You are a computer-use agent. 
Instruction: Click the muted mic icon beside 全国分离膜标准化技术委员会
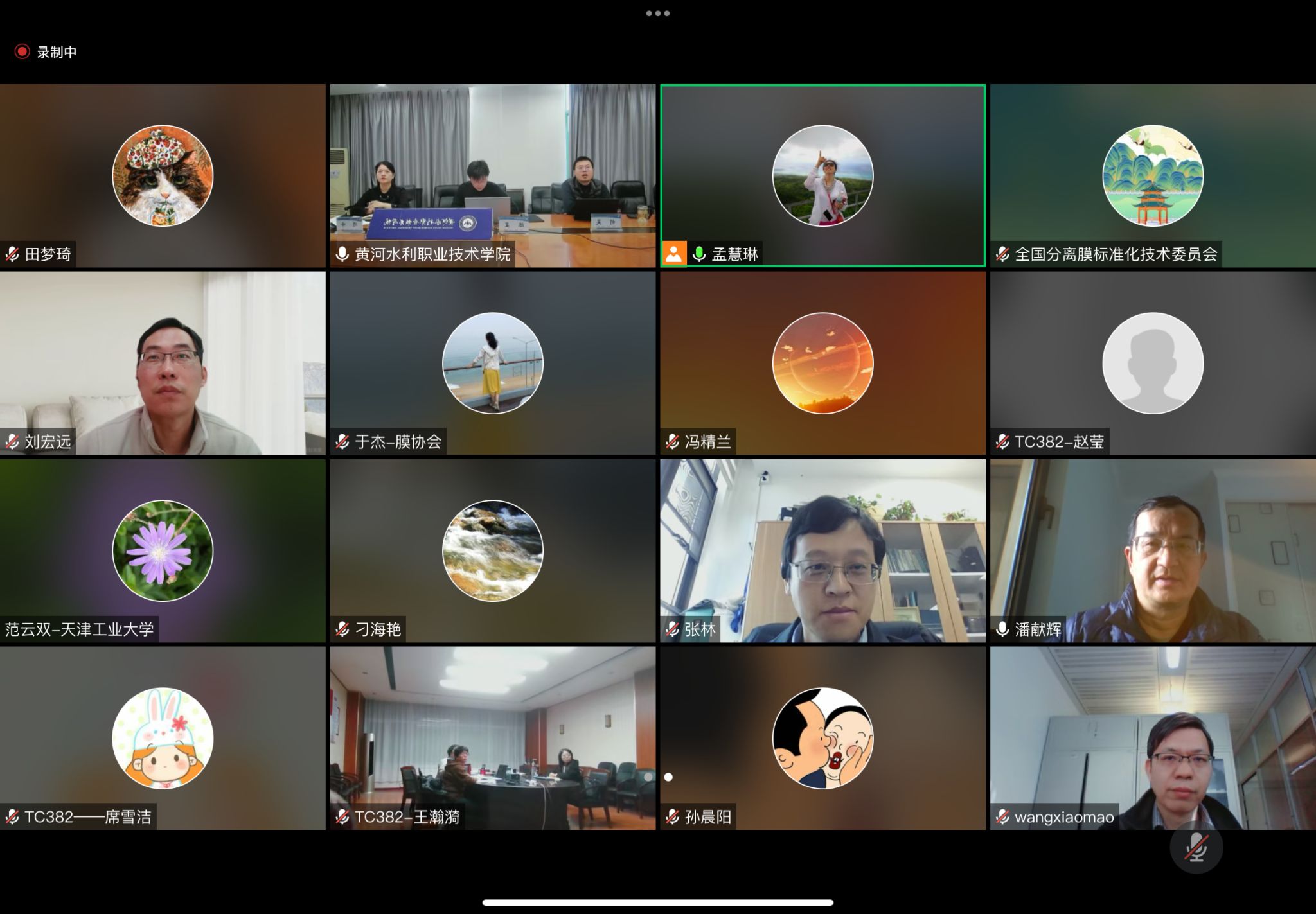(x=1002, y=254)
